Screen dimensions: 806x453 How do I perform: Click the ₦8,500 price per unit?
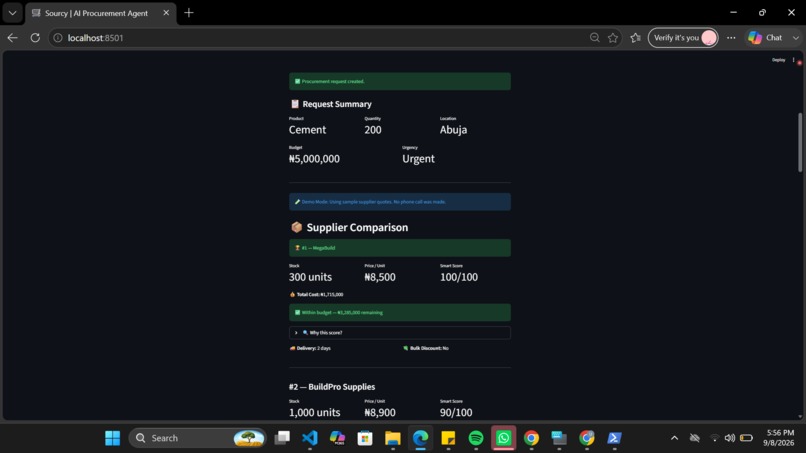click(380, 277)
